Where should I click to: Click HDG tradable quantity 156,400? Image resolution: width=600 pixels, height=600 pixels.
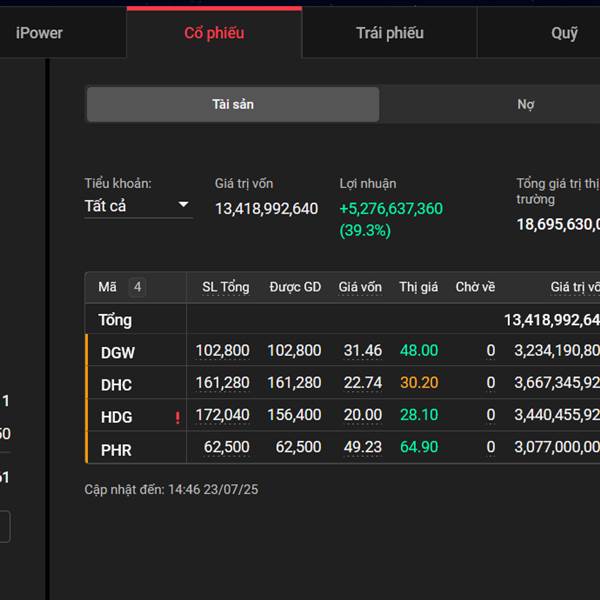pos(294,415)
